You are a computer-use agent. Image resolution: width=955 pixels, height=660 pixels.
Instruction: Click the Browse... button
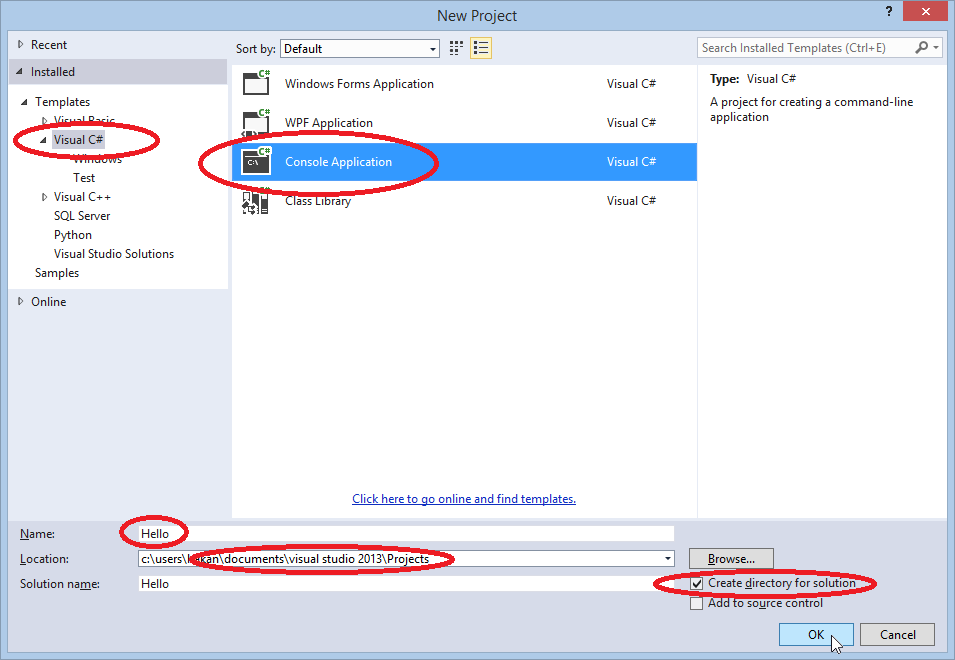coord(731,558)
